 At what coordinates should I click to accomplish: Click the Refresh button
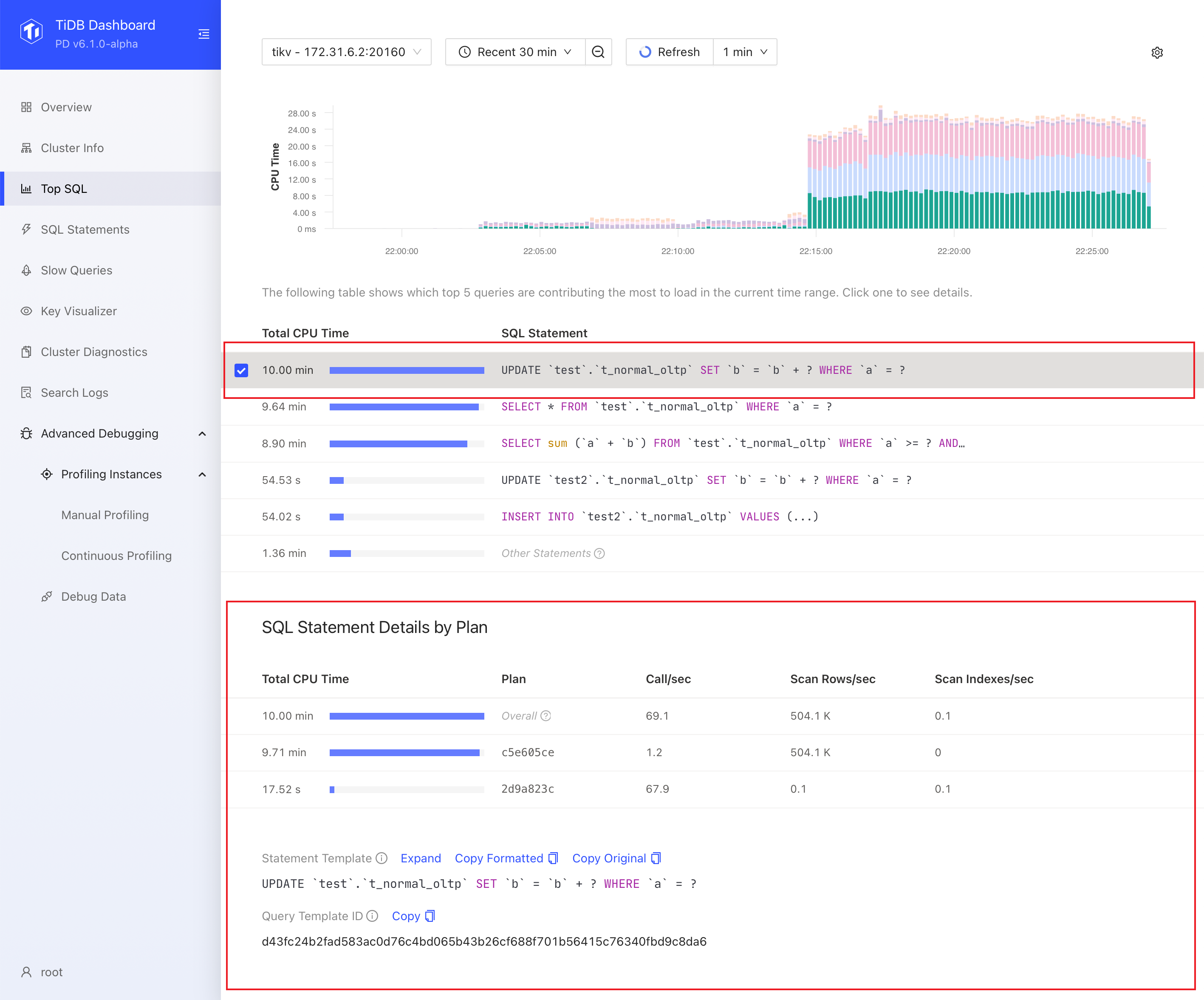669,52
